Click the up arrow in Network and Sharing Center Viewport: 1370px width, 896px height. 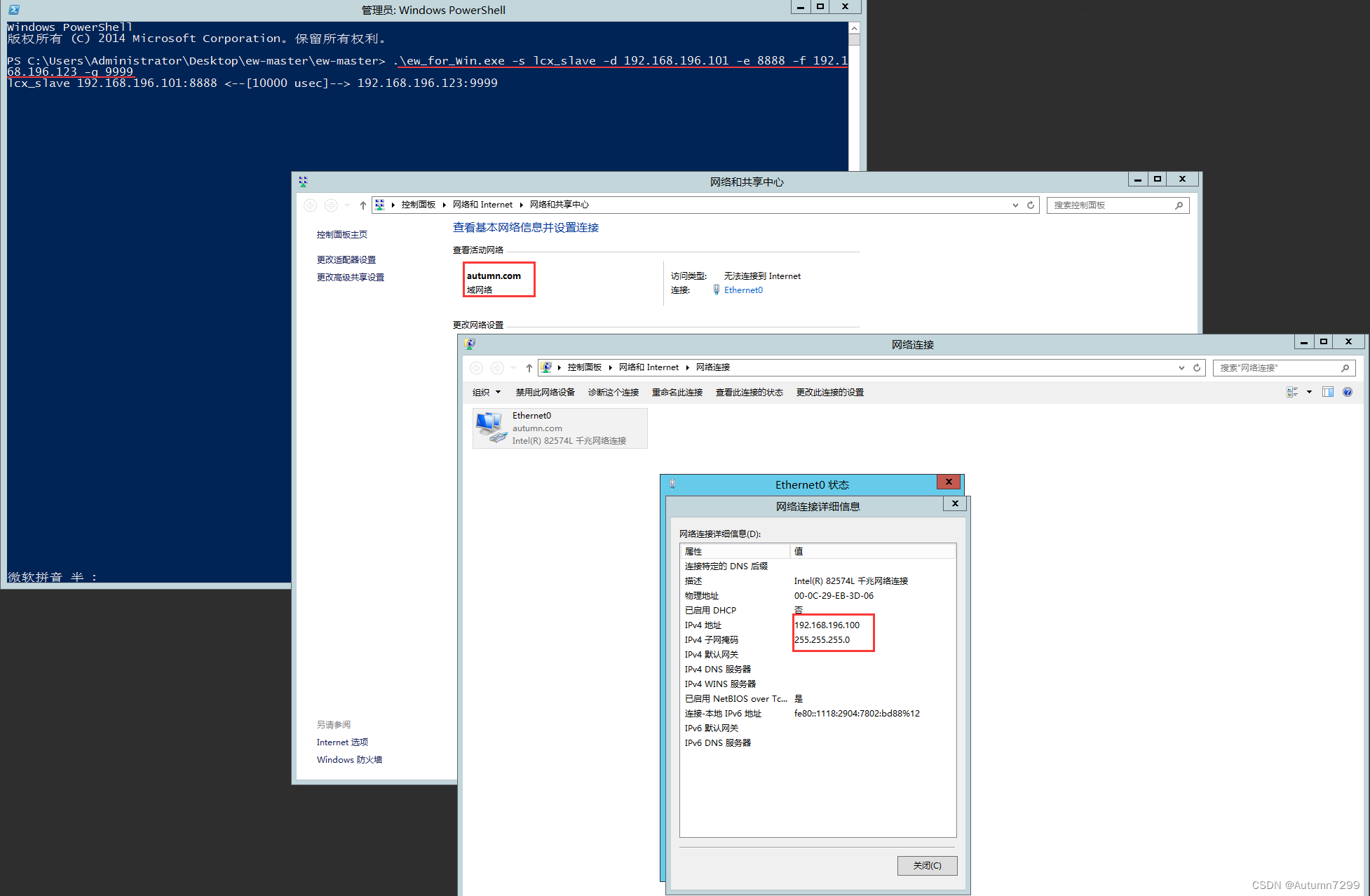[x=362, y=205]
